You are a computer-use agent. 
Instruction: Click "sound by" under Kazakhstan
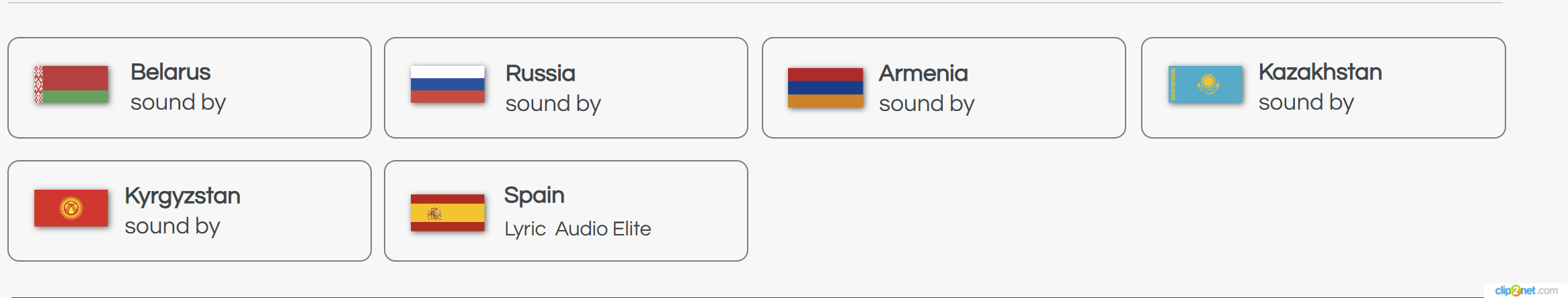click(1306, 102)
